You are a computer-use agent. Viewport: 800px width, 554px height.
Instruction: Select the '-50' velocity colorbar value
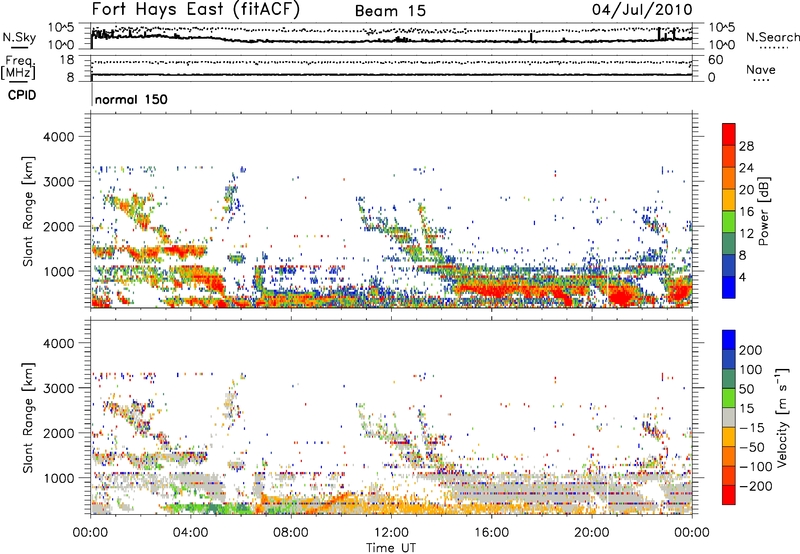coord(752,447)
